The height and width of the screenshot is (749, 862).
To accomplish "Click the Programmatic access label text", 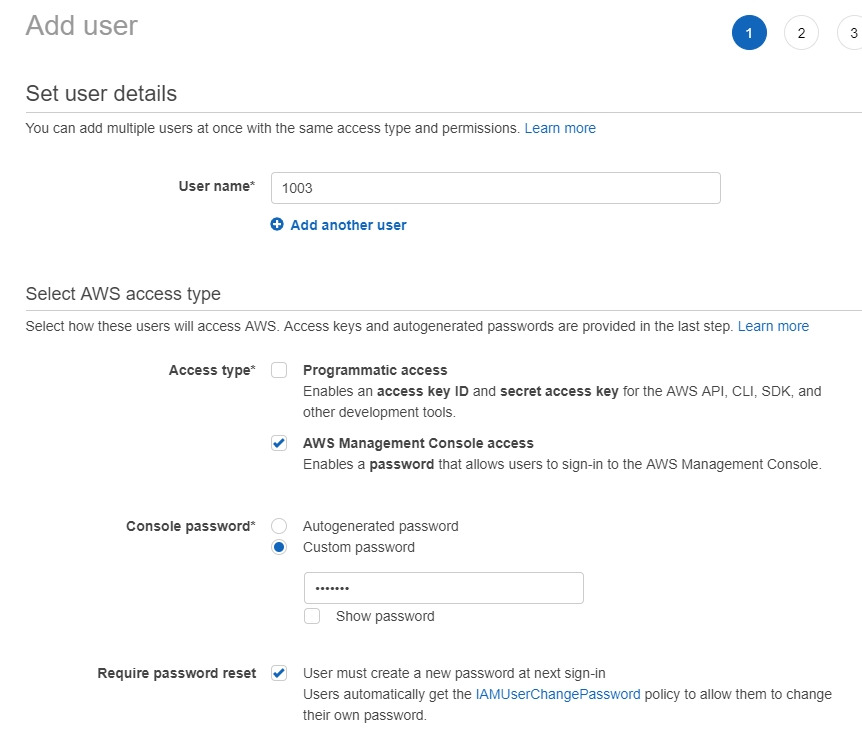I will [x=375, y=370].
